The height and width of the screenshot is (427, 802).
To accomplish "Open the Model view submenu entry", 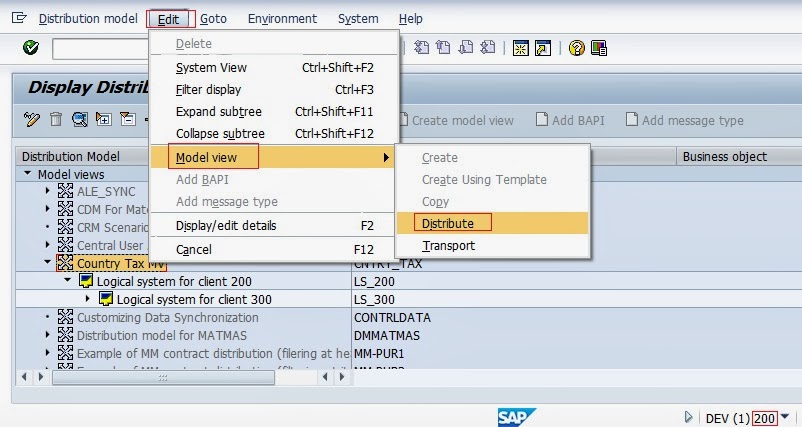I will pyautogui.click(x=273, y=157).
